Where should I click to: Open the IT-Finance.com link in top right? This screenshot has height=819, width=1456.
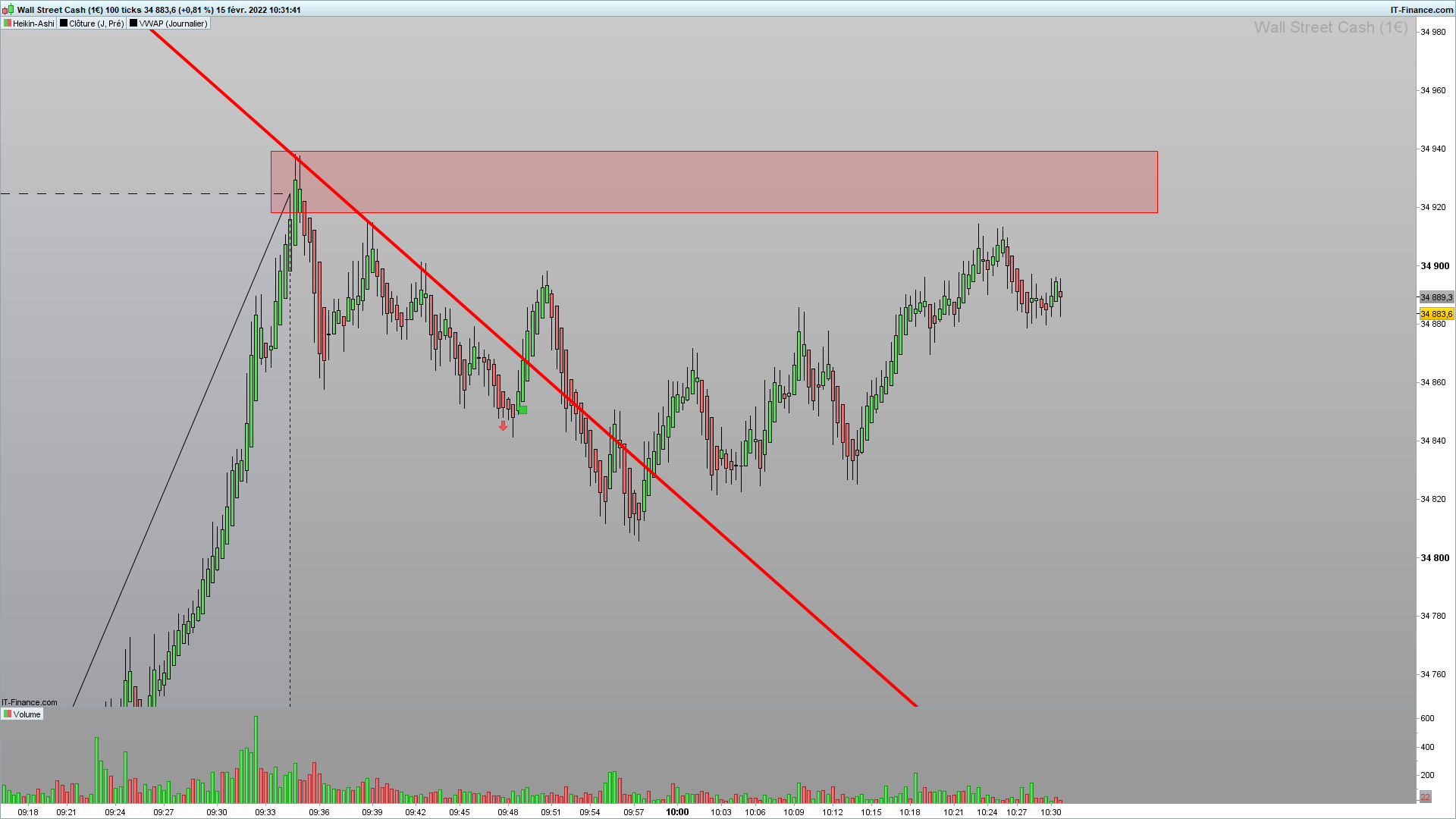(x=1421, y=10)
